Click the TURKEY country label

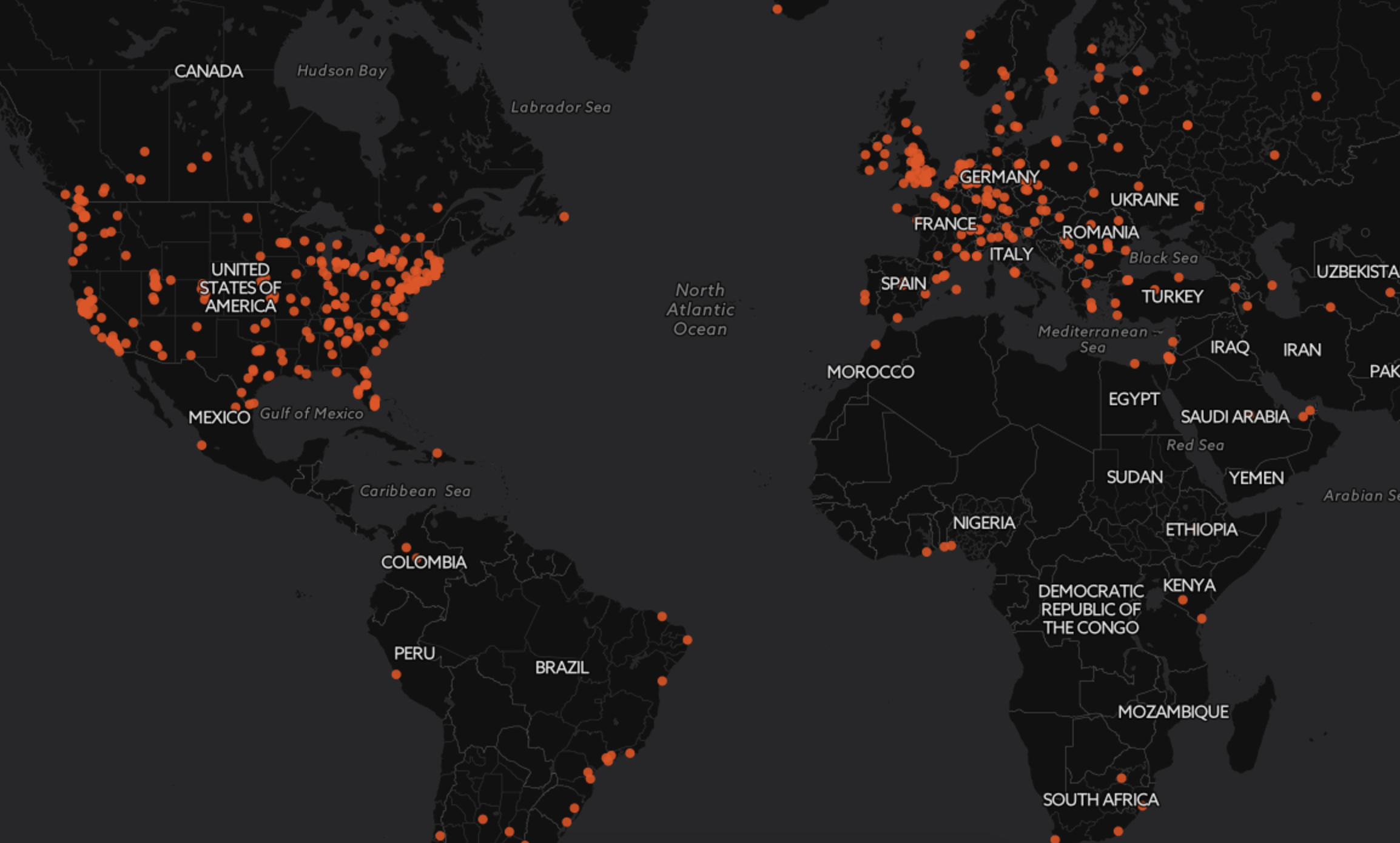pyautogui.click(x=1172, y=297)
